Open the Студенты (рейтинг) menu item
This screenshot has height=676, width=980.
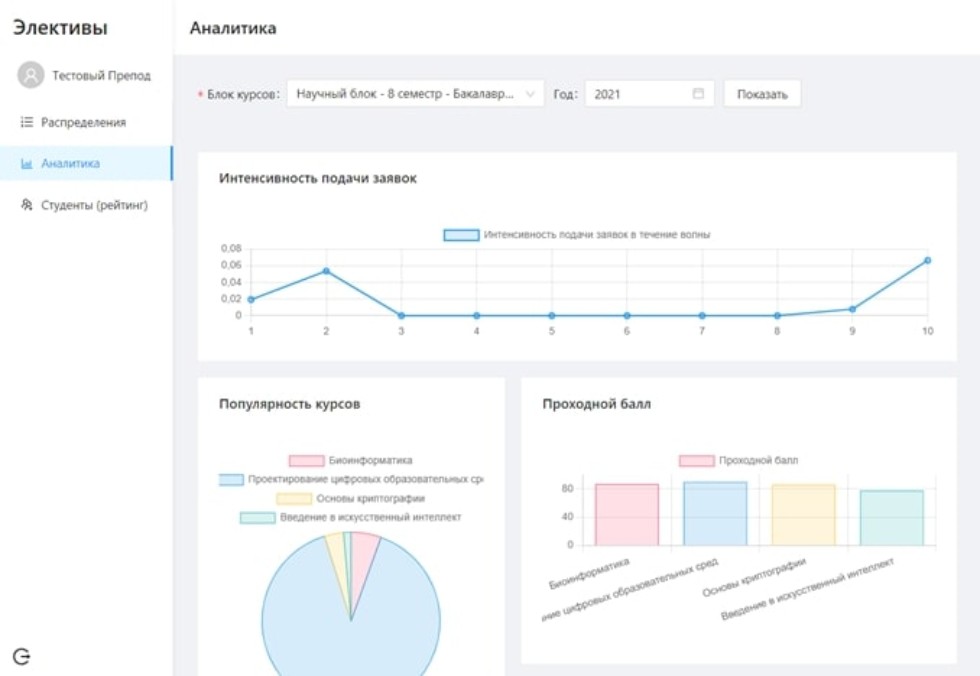[94, 205]
